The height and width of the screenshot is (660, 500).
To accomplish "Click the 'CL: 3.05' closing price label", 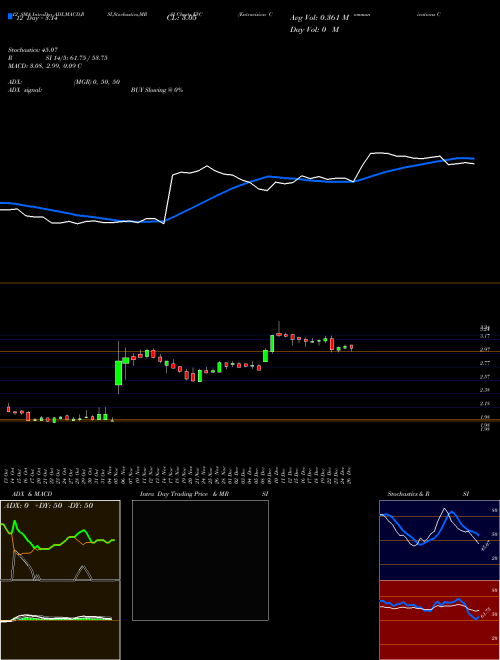I will coord(182,18).
